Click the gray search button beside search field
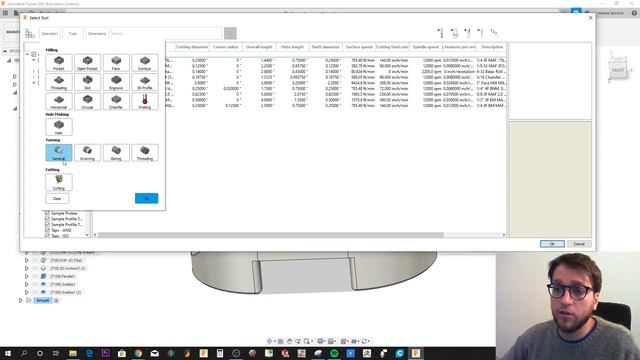 click(x=230, y=33)
